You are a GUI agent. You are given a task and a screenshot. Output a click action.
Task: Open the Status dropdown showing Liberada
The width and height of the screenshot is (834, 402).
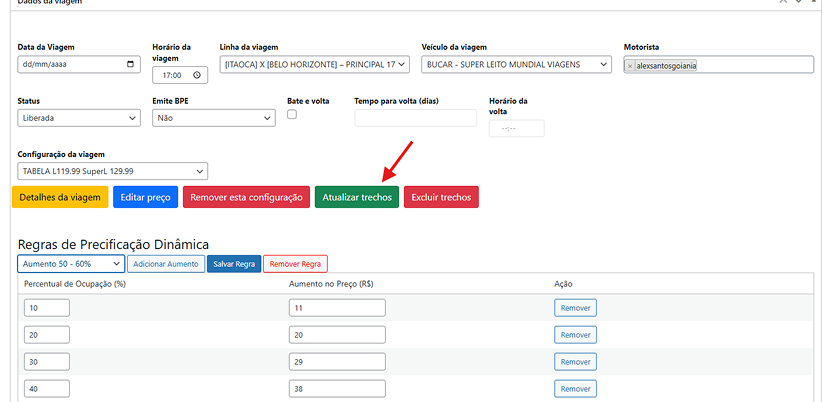(x=79, y=118)
